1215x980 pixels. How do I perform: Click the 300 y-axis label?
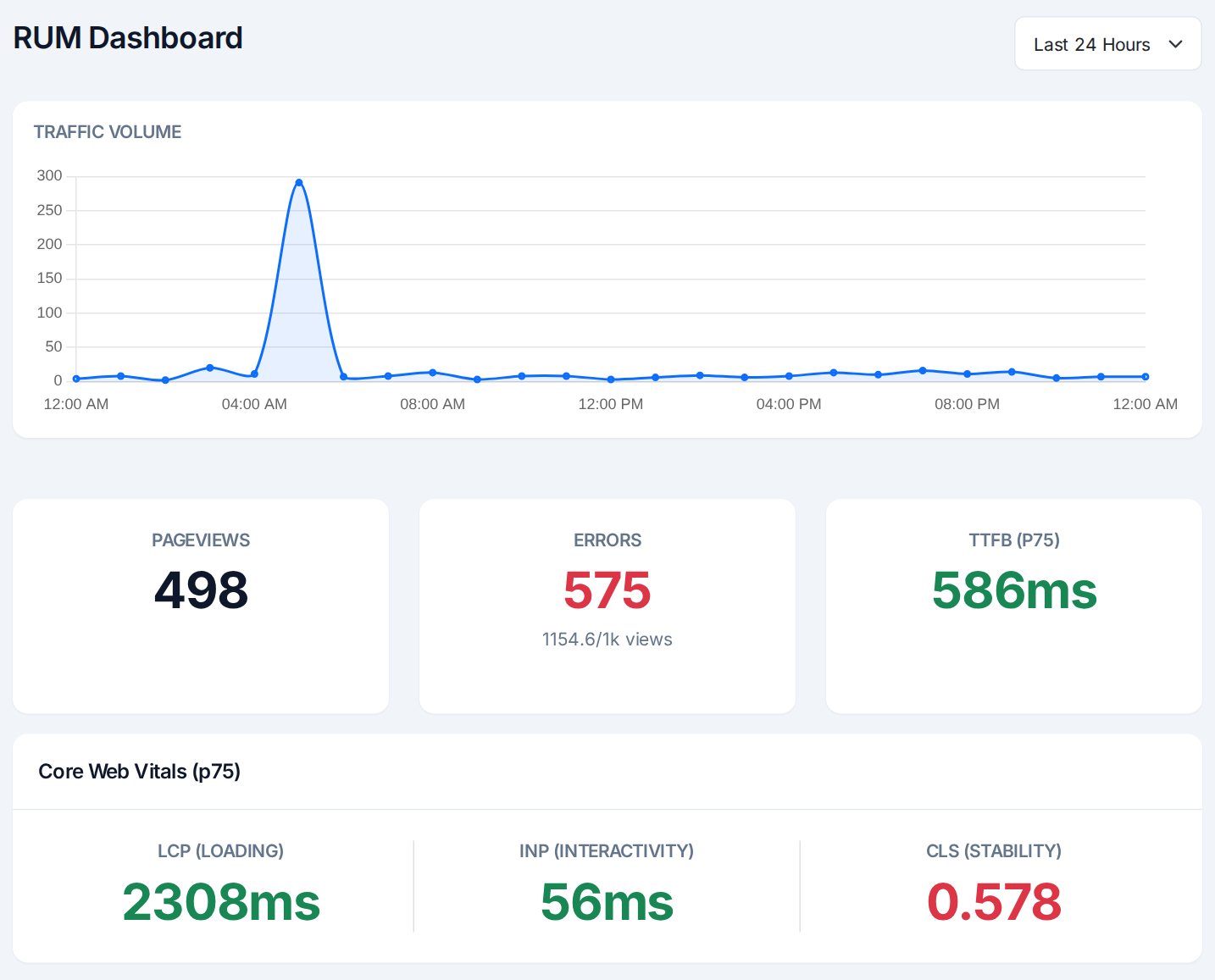(50, 176)
